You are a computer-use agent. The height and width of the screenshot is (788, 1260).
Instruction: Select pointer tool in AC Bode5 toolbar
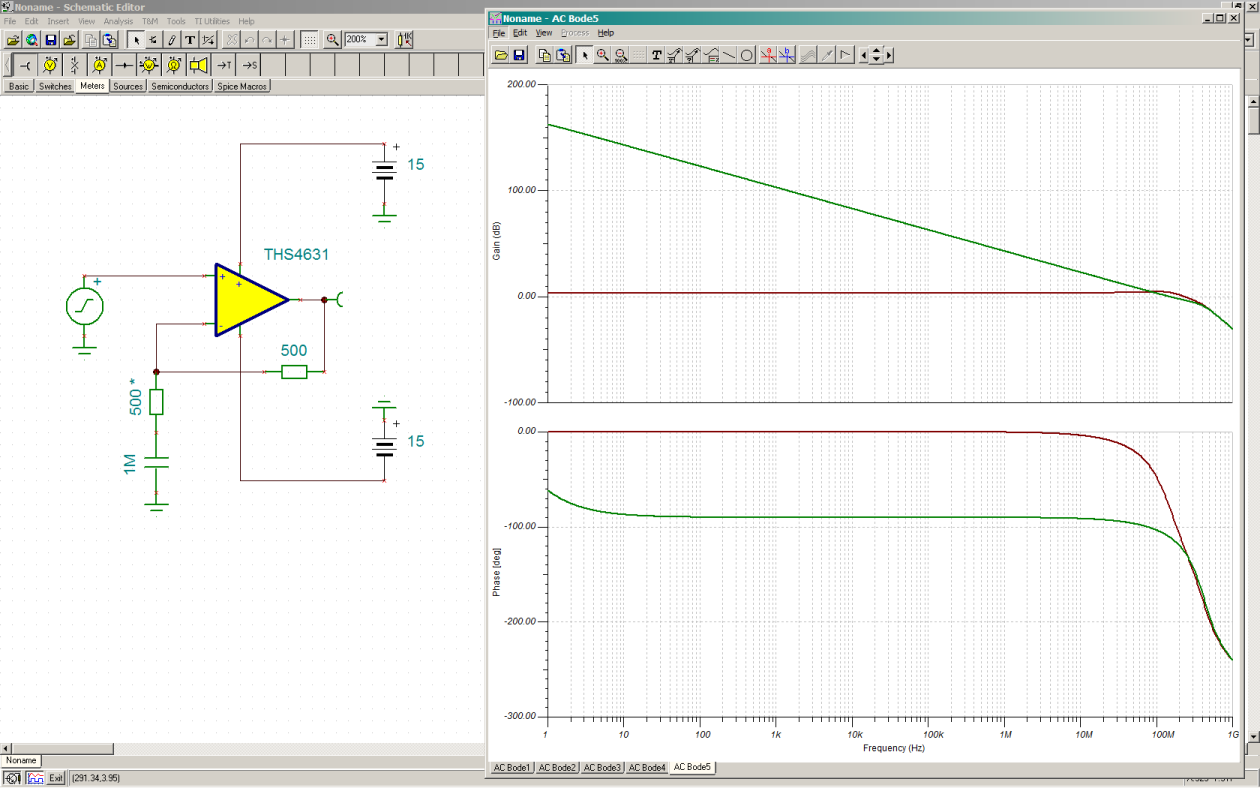(x=585, y=55)
